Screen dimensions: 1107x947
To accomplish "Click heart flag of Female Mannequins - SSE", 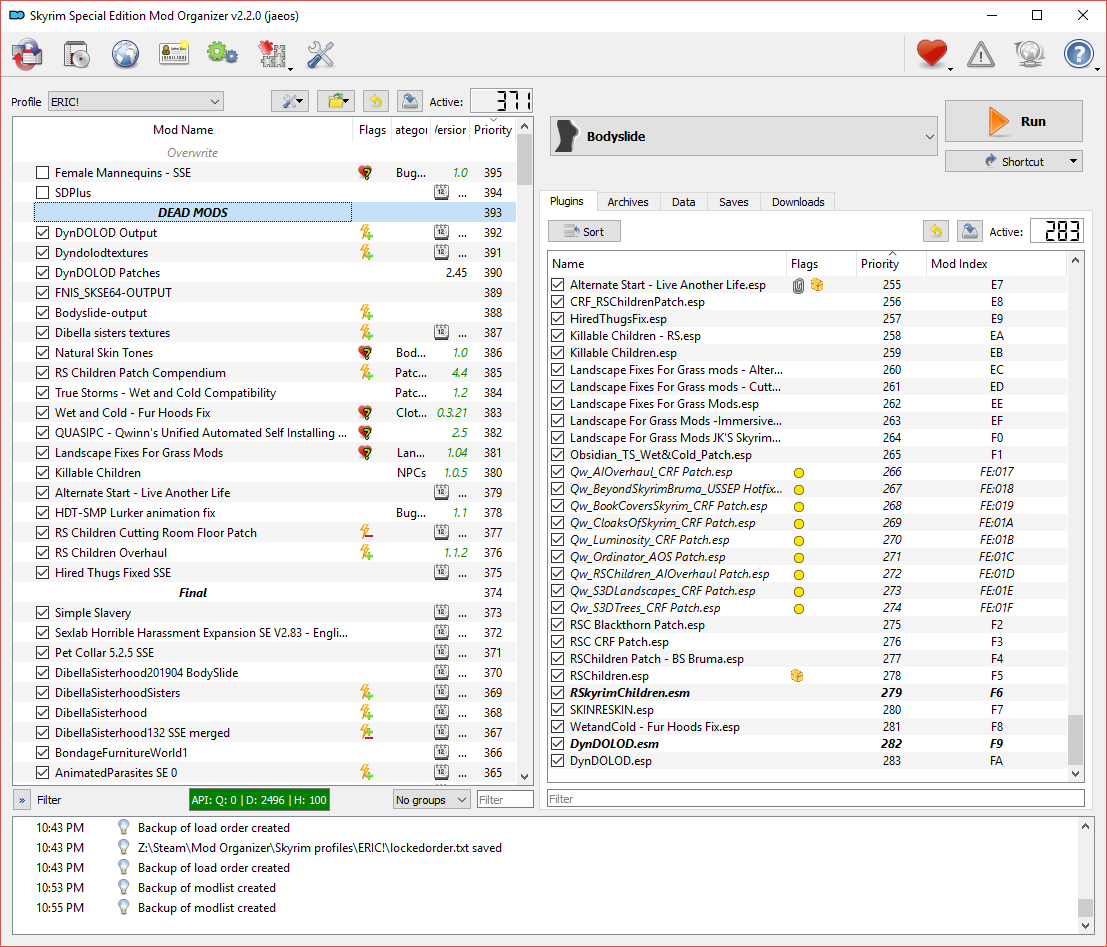I will 365,172.
